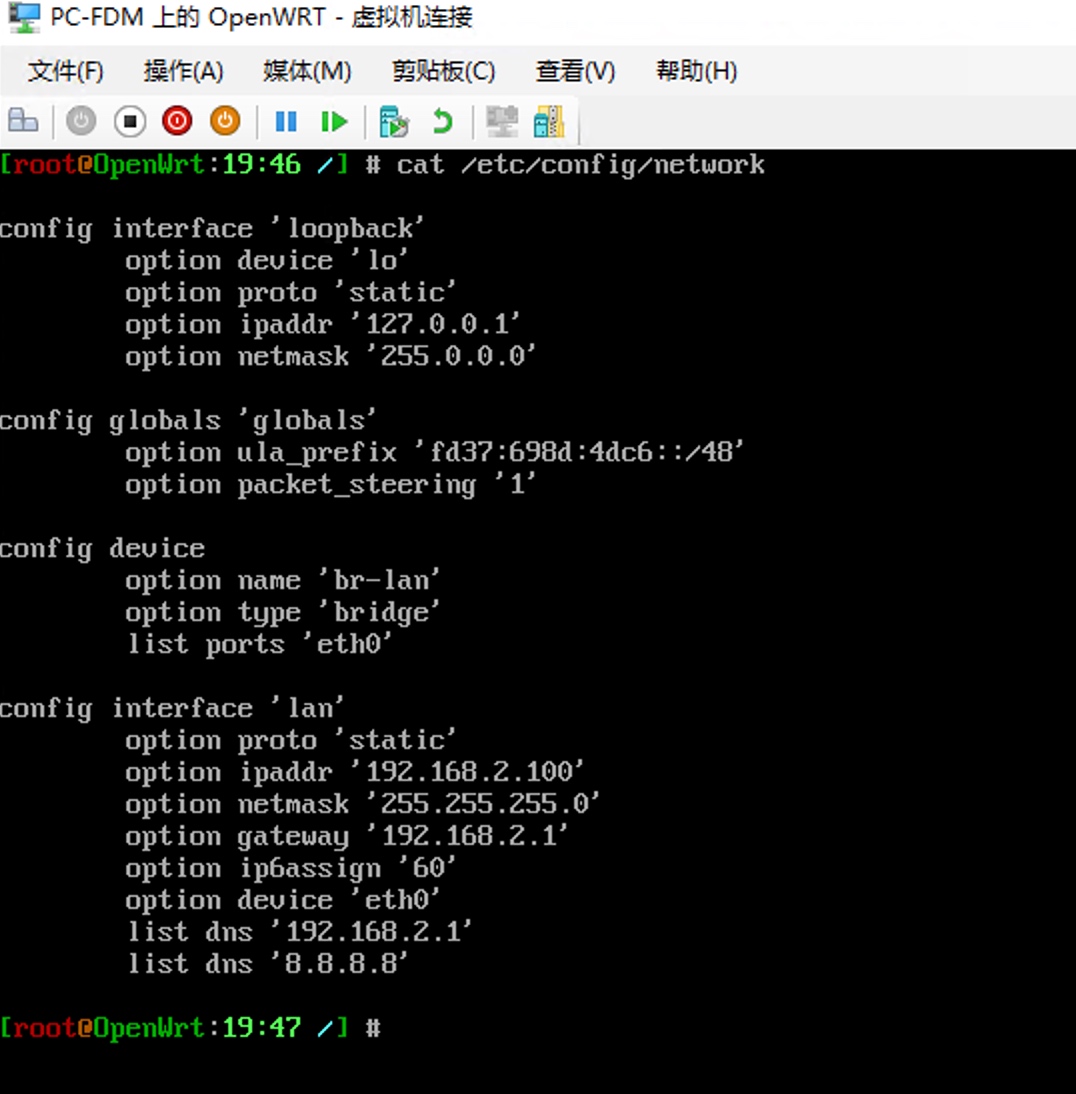Send Ctrl+Alt+Del using the toolbar icon
The image size is (1076, 1094).
tap(22, 122)
